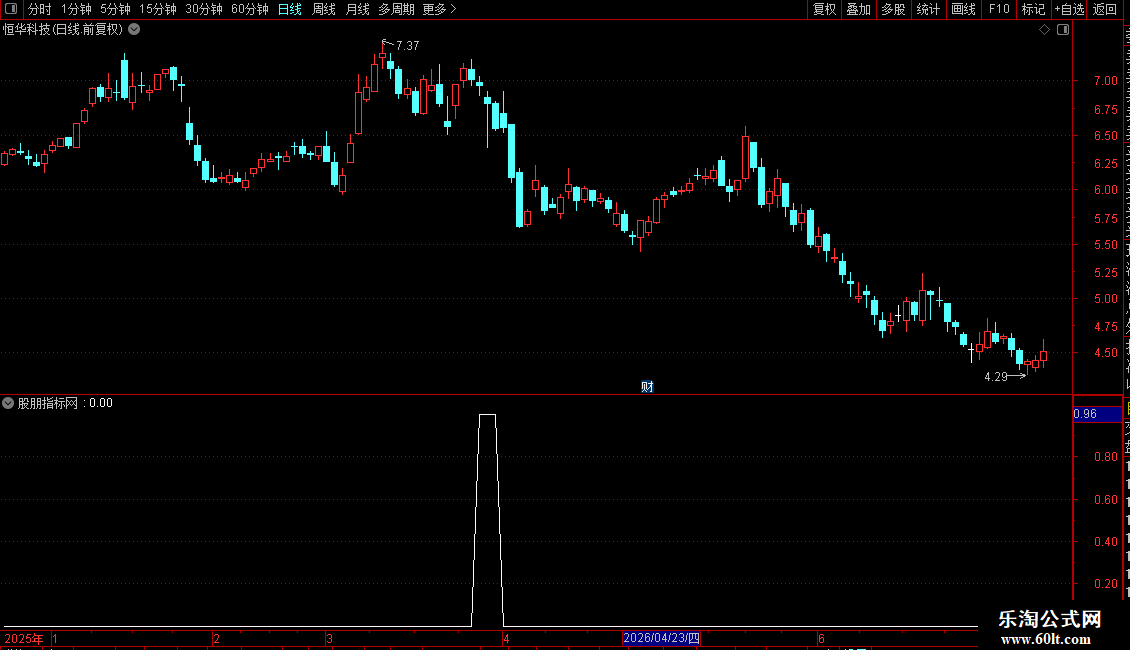Select the 30分钟 period
The image size is (1130, 650).
(204, 9)
